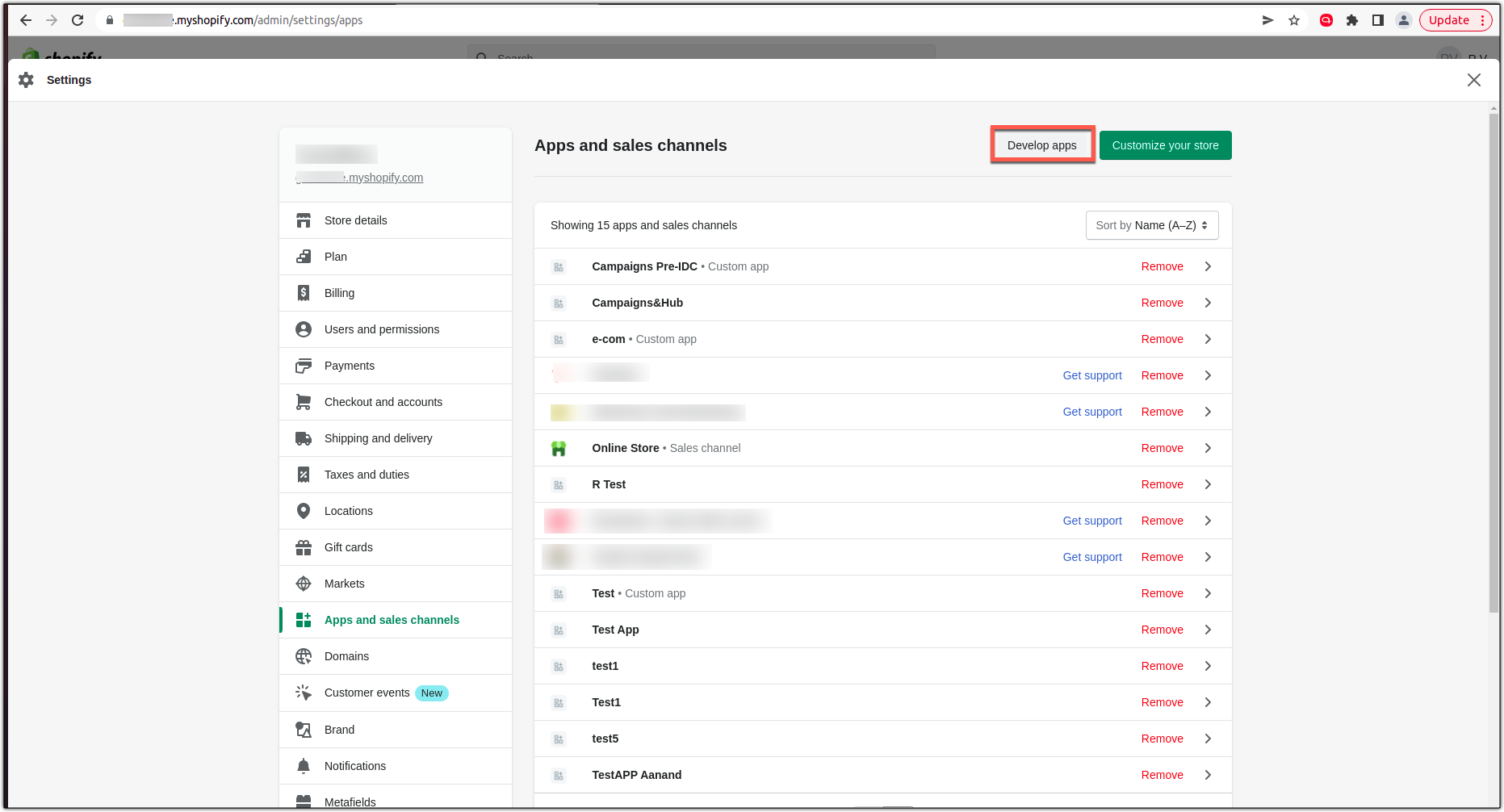Select Customer events in the settings sidebar
Viewport: 1504px width, 812px height.
(367, 693)
